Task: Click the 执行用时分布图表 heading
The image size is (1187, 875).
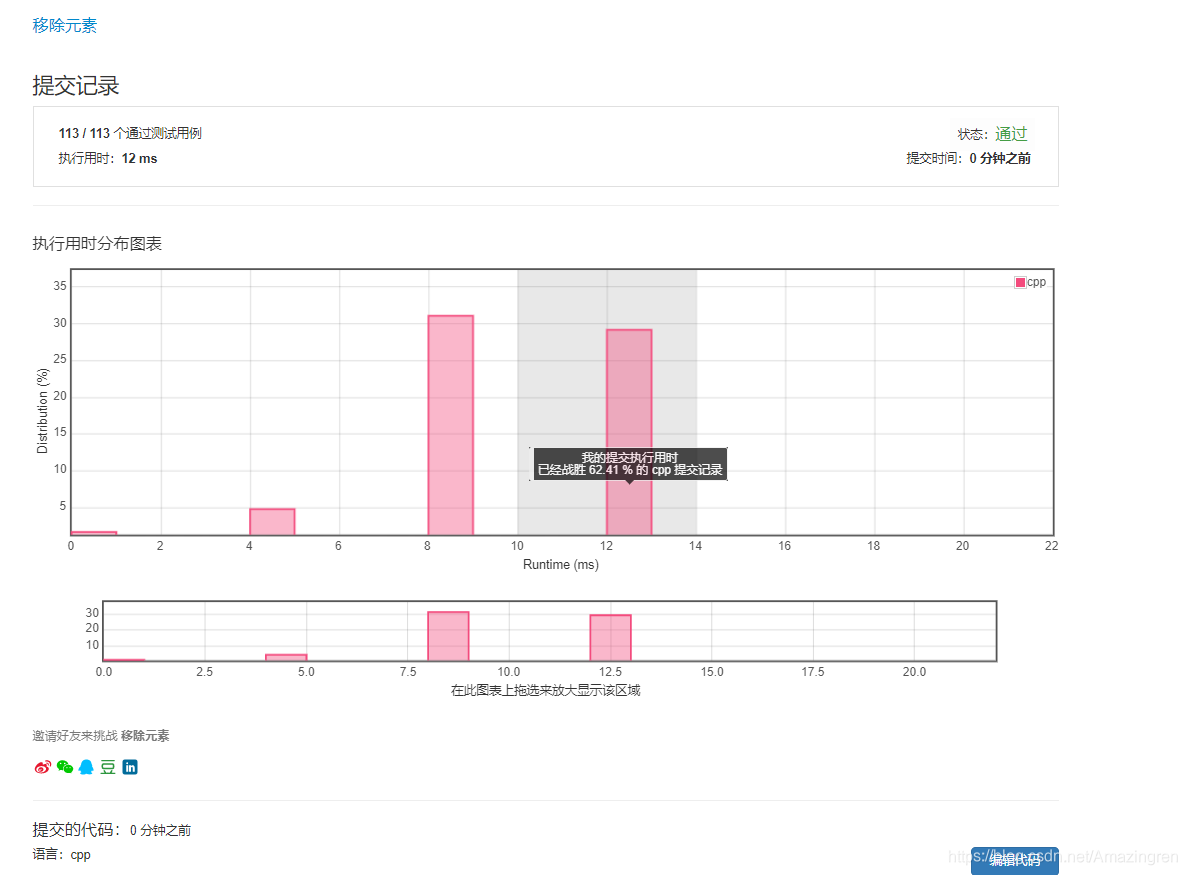Action: [x=97, y=244]
